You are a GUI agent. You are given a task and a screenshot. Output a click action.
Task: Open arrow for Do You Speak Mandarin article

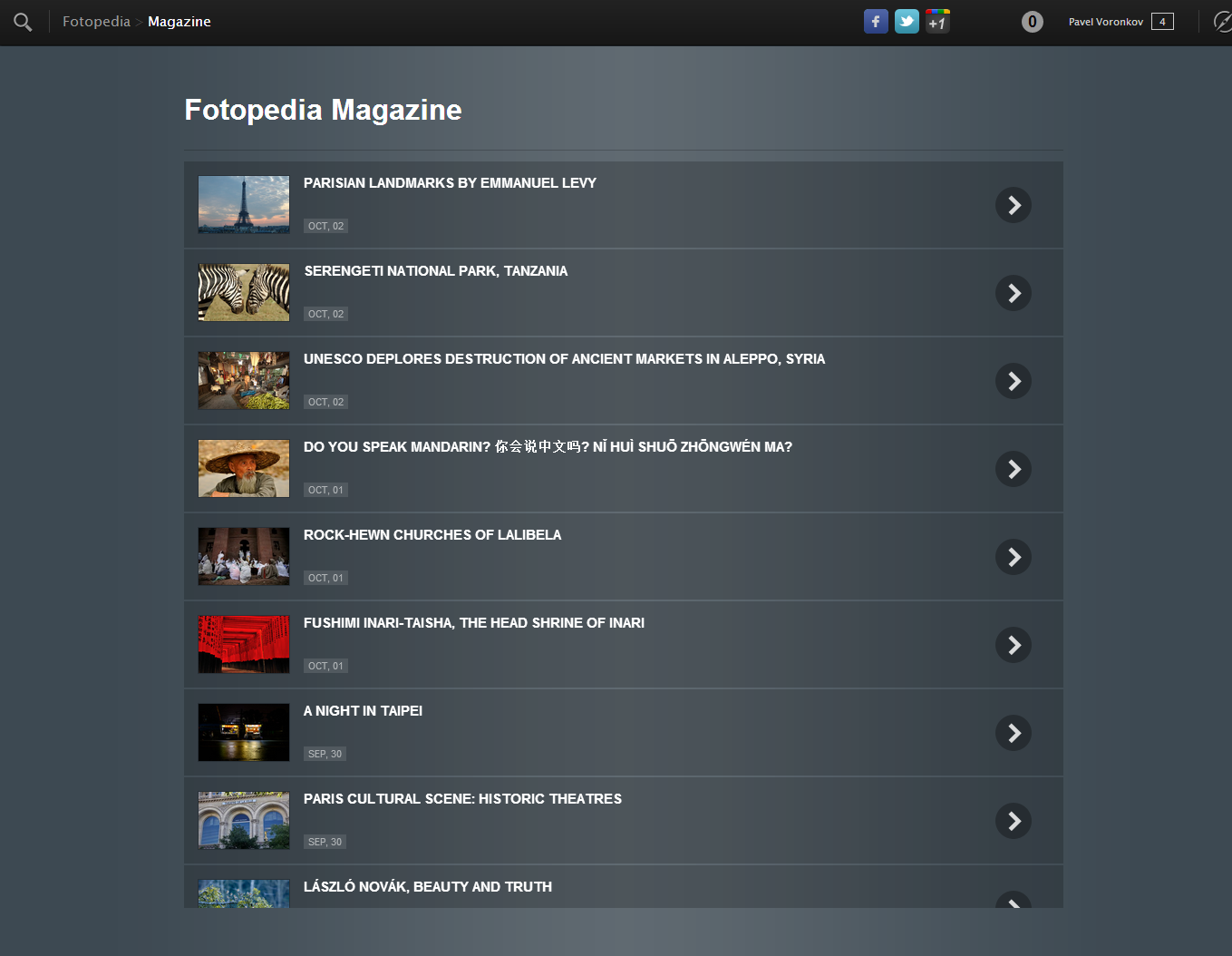(1014, 469)
